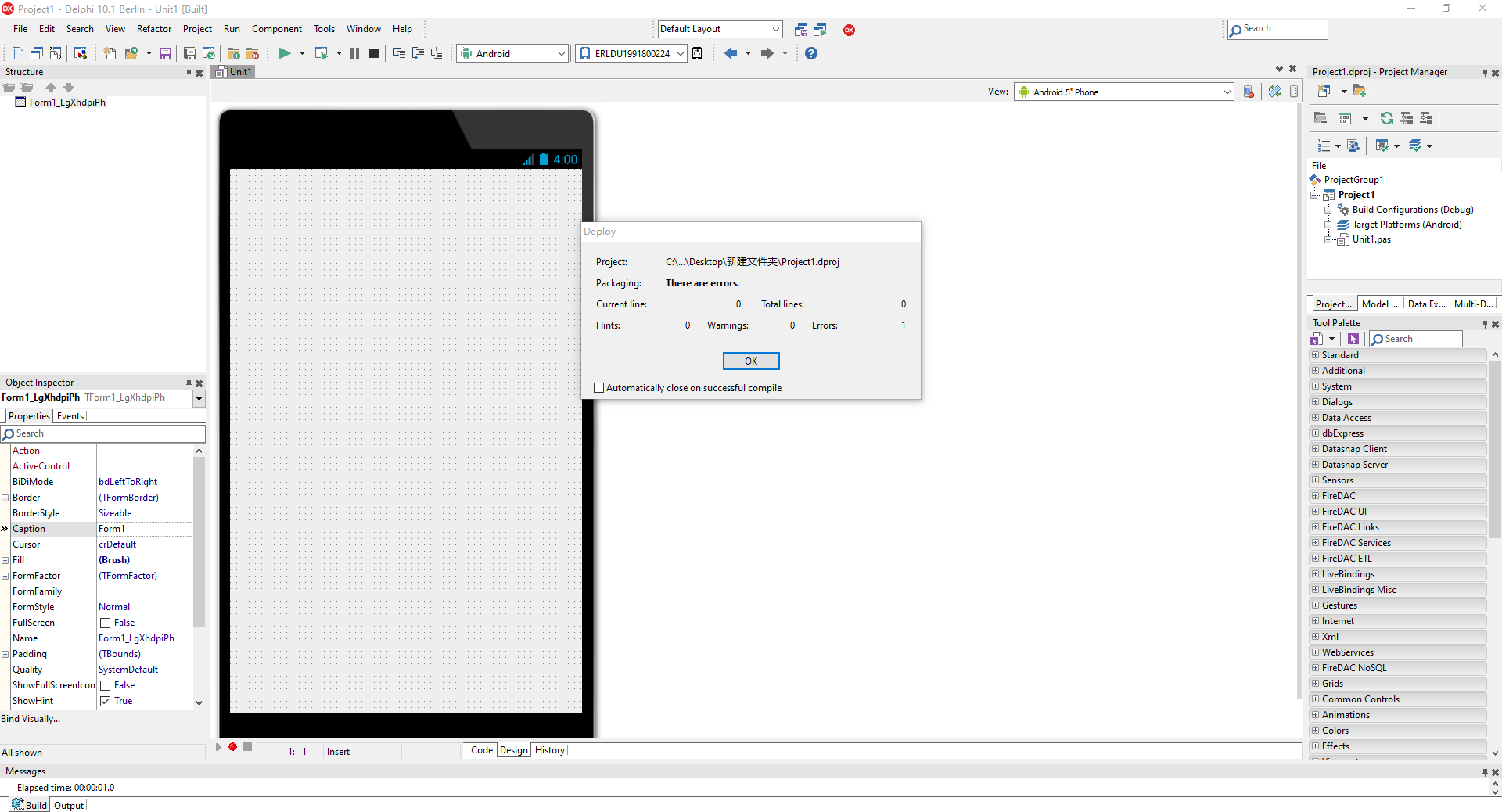The image size is (1502, 812).
Task: Click the Collapse All icon in Project Manager
Action: click(x=1426, y=118)
